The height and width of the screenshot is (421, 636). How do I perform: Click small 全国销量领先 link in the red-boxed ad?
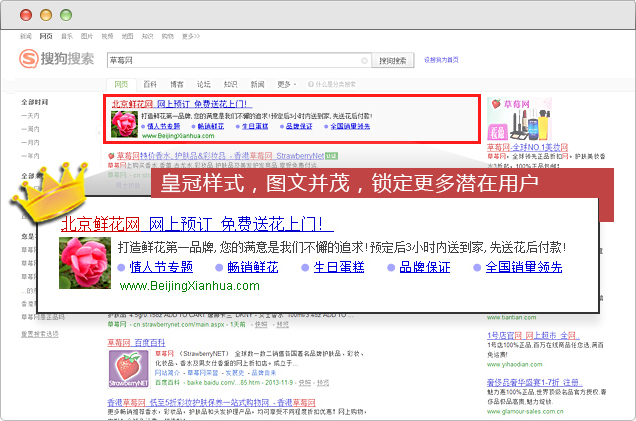350,126
